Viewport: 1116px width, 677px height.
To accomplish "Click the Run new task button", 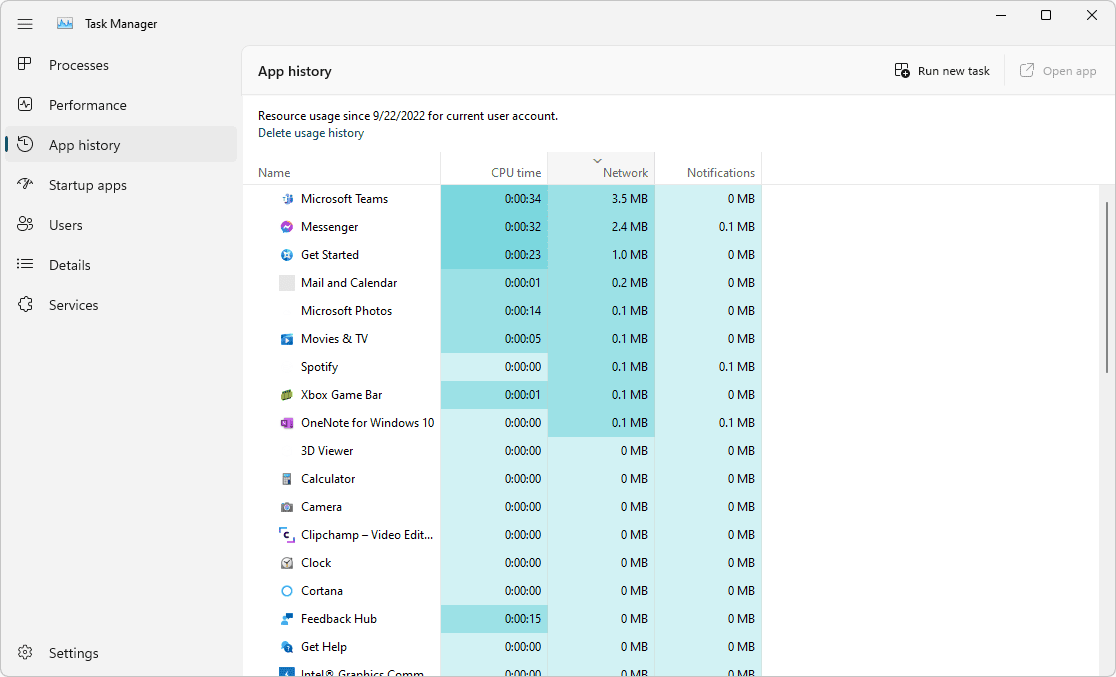I will point(941,70).
